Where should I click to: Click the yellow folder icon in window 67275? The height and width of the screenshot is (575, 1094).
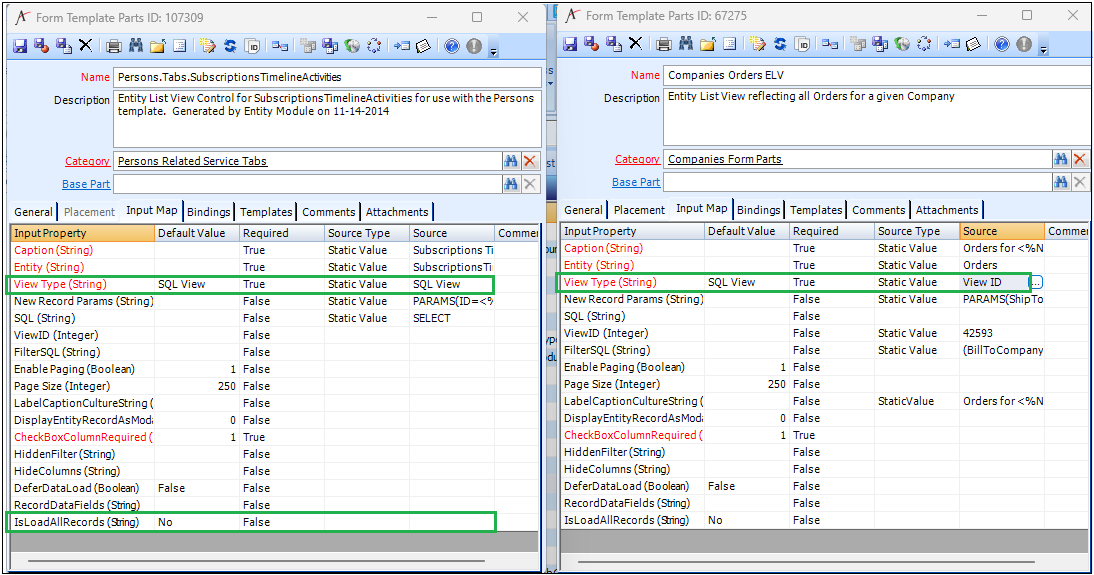click(x=707, y=45)
